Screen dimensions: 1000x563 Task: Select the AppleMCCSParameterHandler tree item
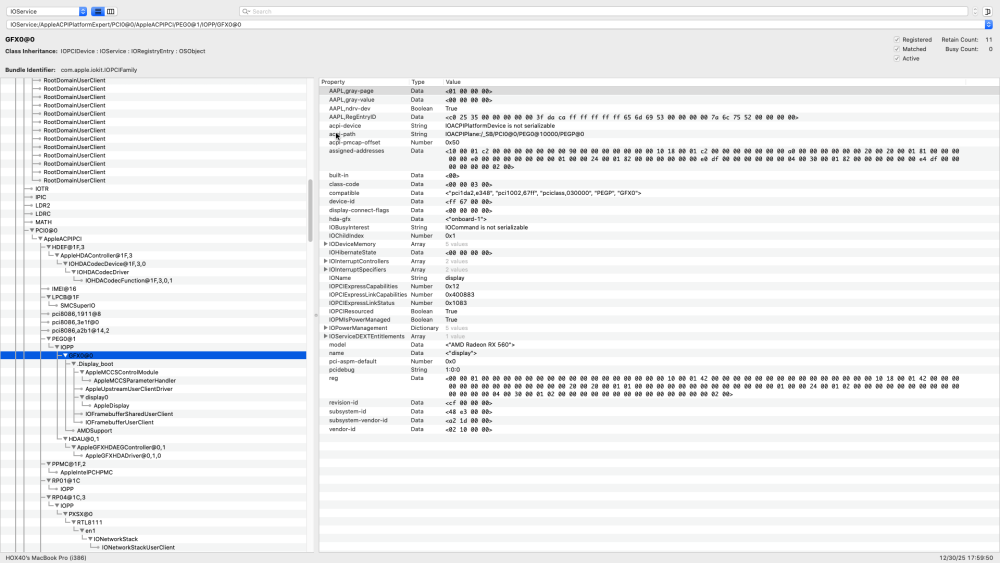pyautogui.click(x=135, y=381)
